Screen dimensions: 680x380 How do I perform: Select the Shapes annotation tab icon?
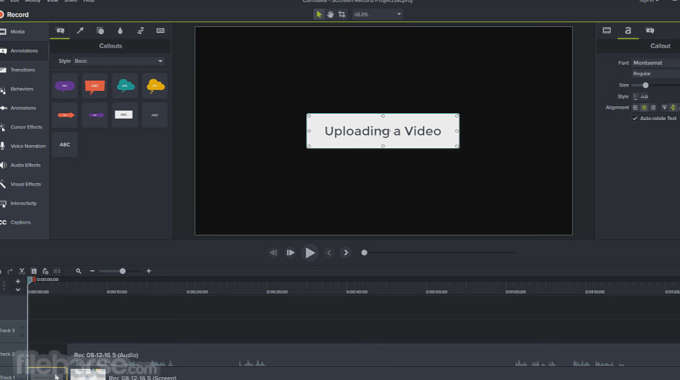[100, 31]
